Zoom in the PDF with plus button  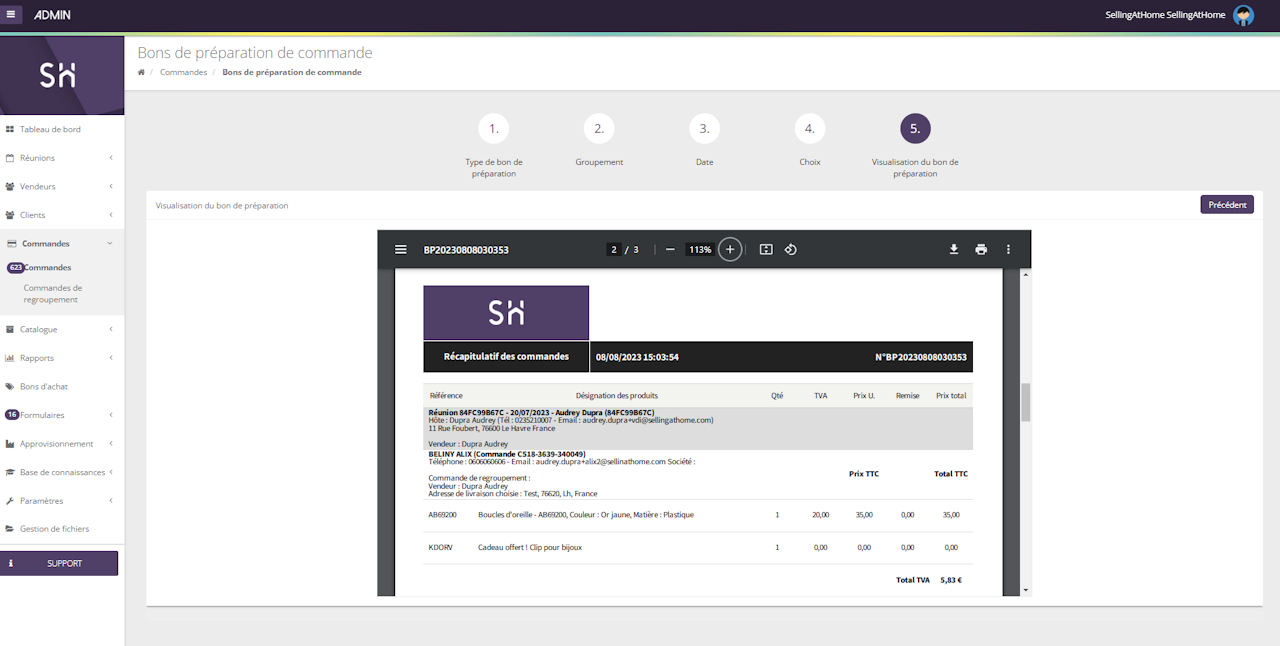click(x=730, y=250)
